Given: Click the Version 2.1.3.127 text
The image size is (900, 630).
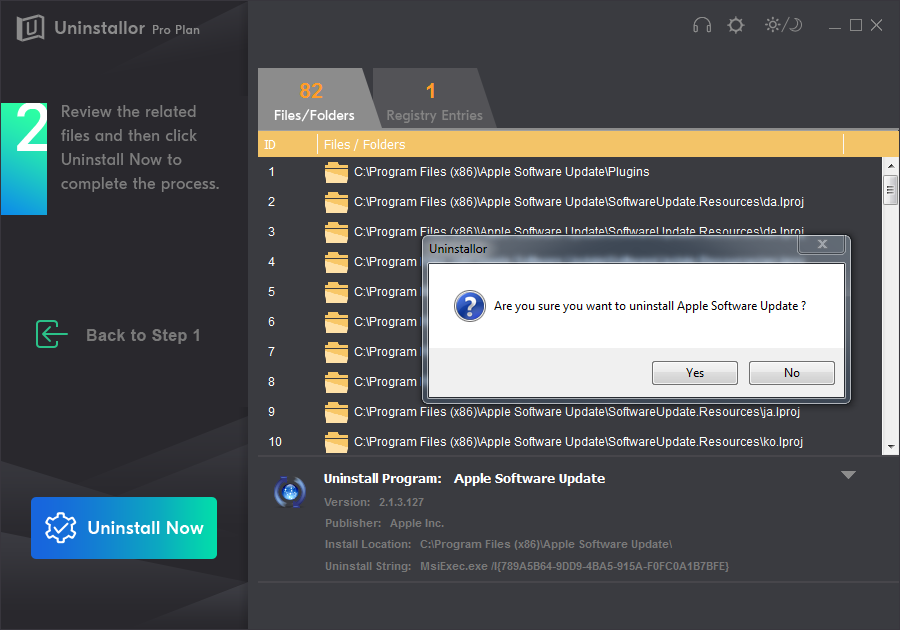Looking at the screenshot, I should point(374,502).
